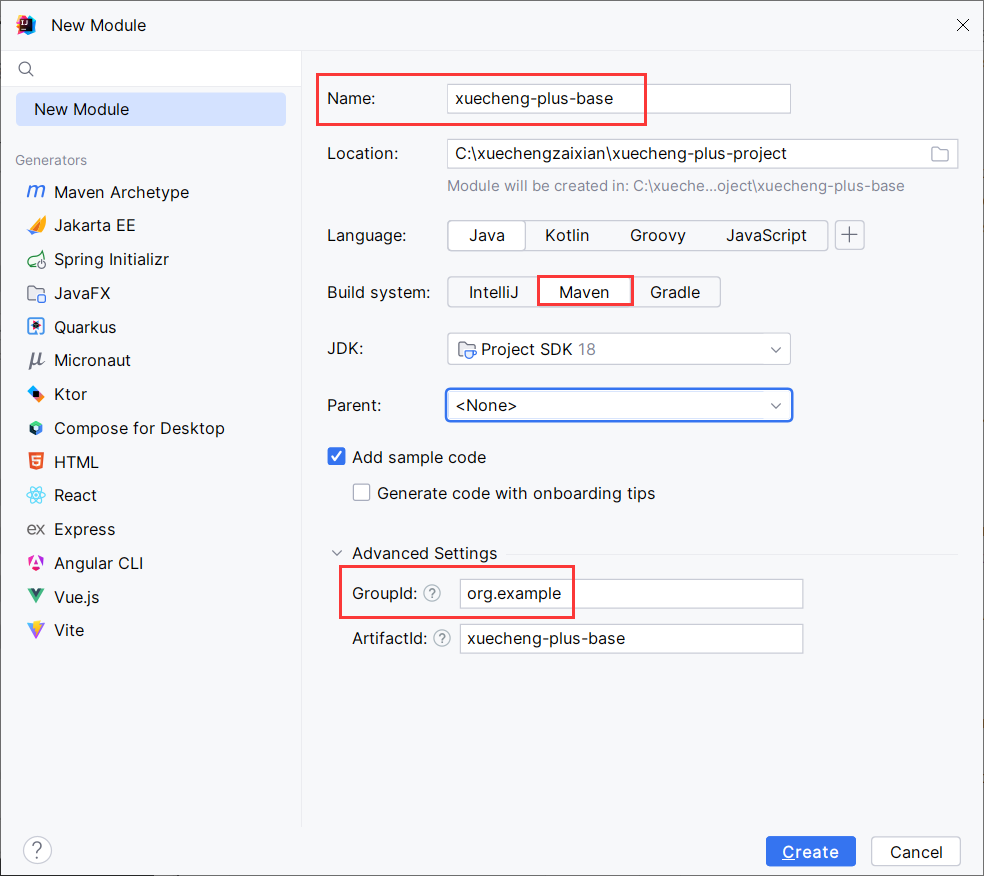Click the GroupId input field
The height and width of the screenshot is (876, 984).
tap(631, 594)
